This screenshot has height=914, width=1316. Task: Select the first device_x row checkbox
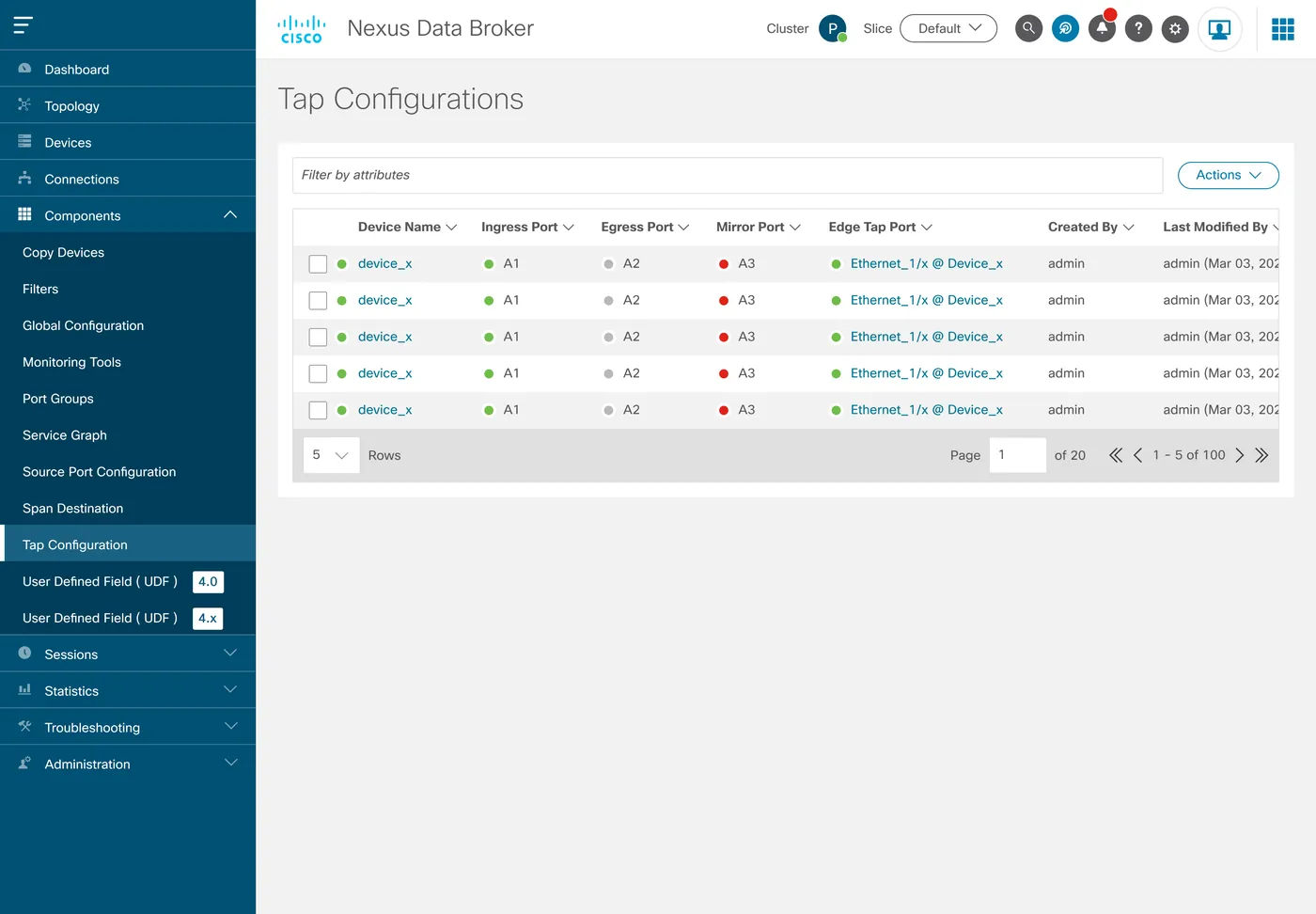point(318,264)
